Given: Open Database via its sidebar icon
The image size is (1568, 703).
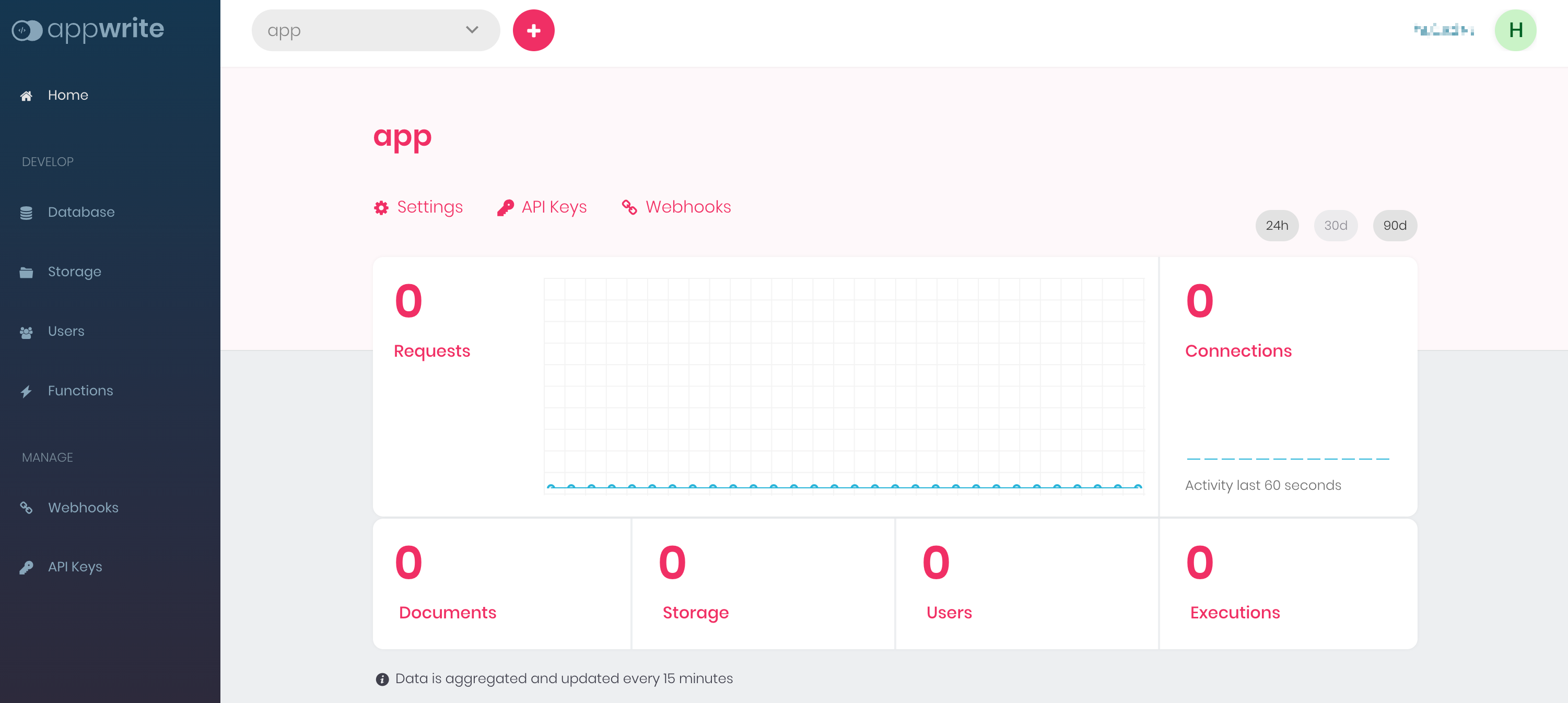Looking at the screenshot, I should click(x=26, y=213).
